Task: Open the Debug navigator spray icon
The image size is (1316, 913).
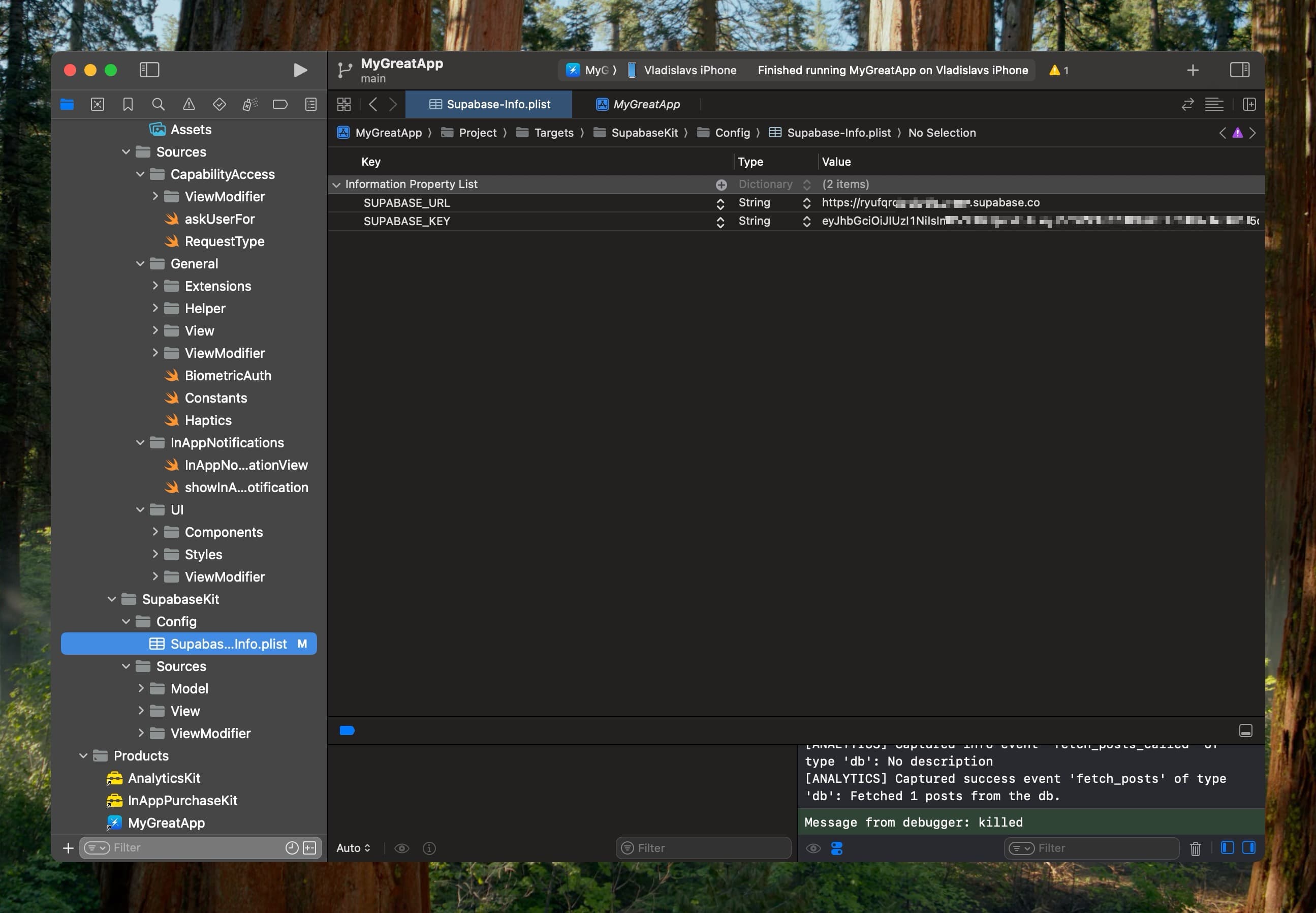Action: click(250, 104)
